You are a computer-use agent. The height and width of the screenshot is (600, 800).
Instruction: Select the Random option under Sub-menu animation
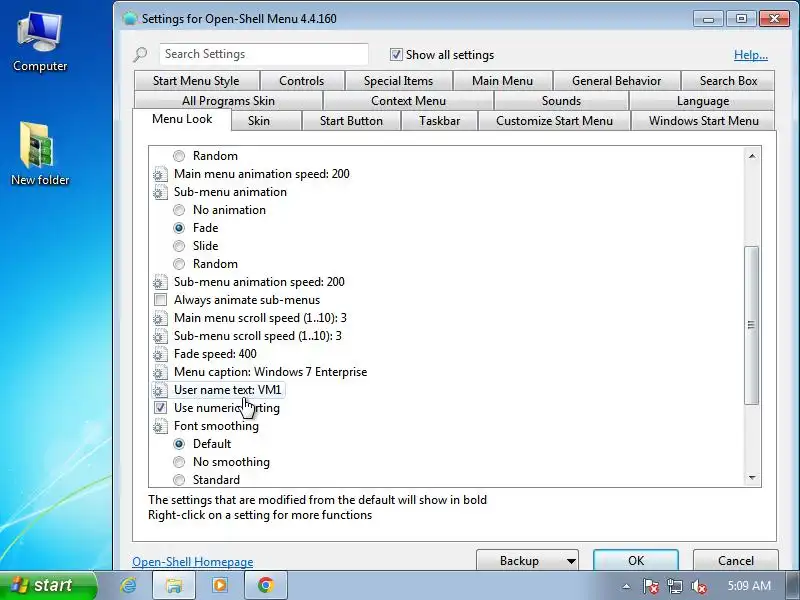pos(179,264)
